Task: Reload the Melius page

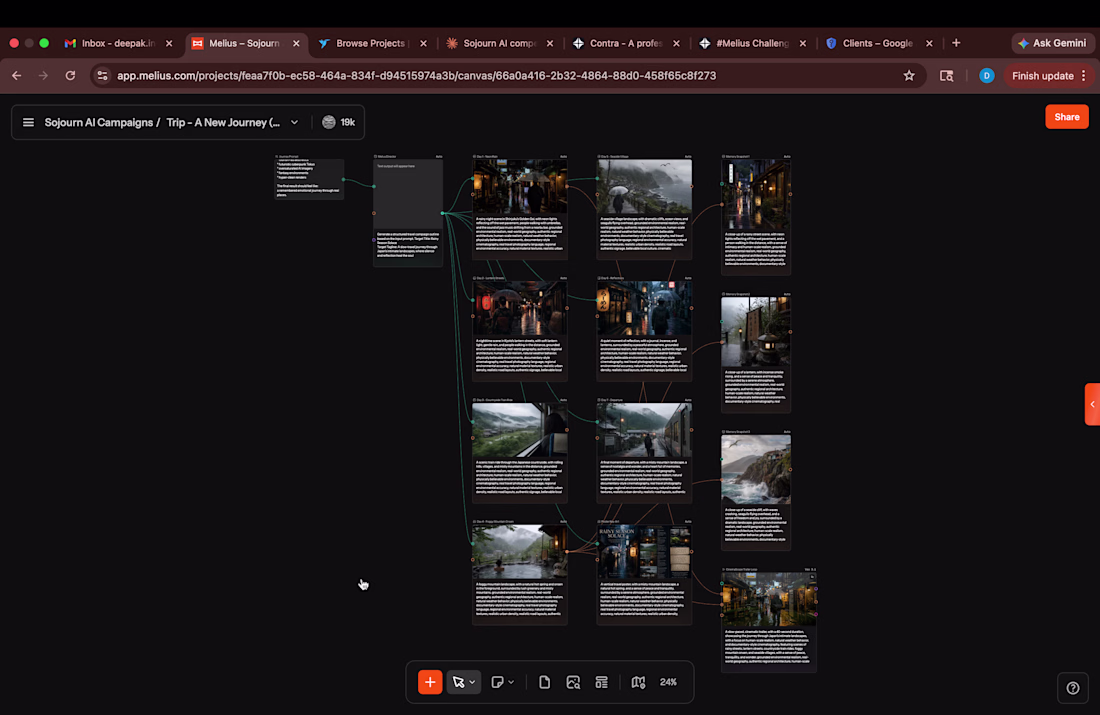Action: (x=70, y=76)
